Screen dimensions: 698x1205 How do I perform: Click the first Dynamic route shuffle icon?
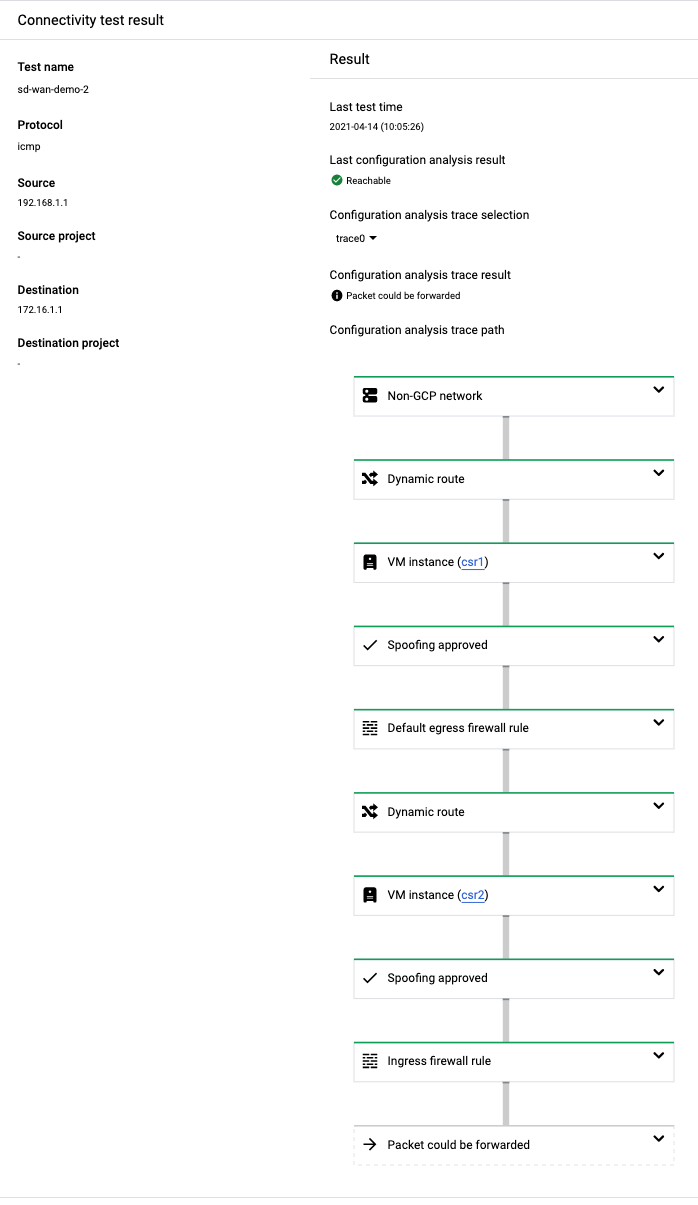[370, 479]
